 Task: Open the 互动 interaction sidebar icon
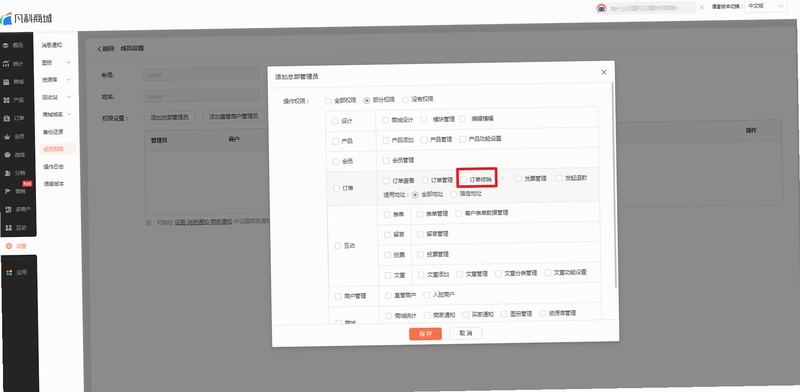(x=8, y=228)
